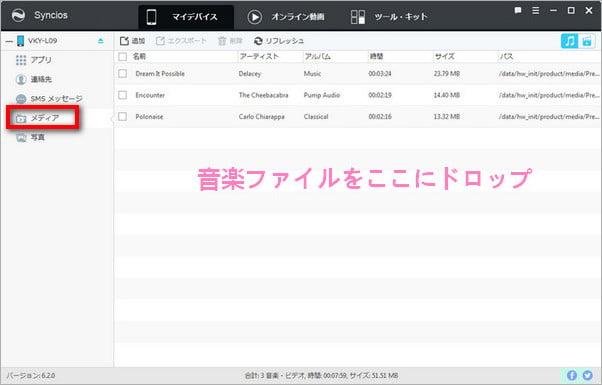Sort by パス column header

pos(506,56)
